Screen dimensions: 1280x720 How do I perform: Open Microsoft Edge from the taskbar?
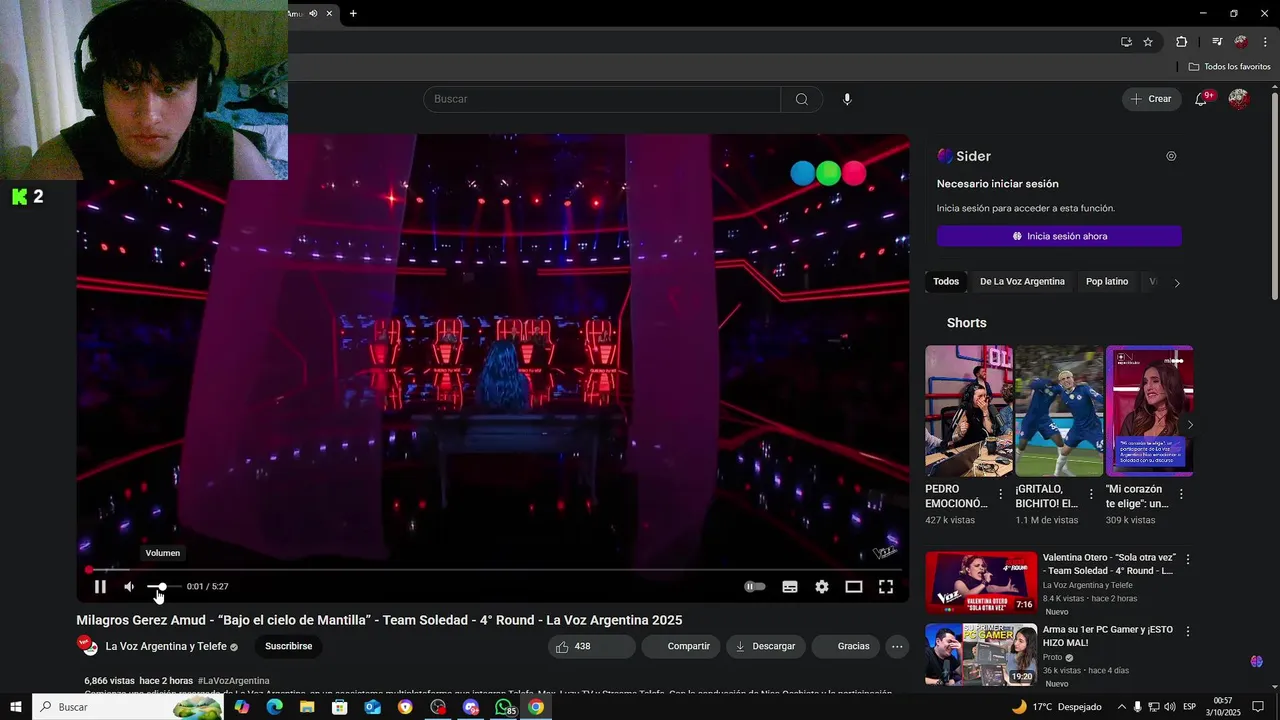point(274,707)
